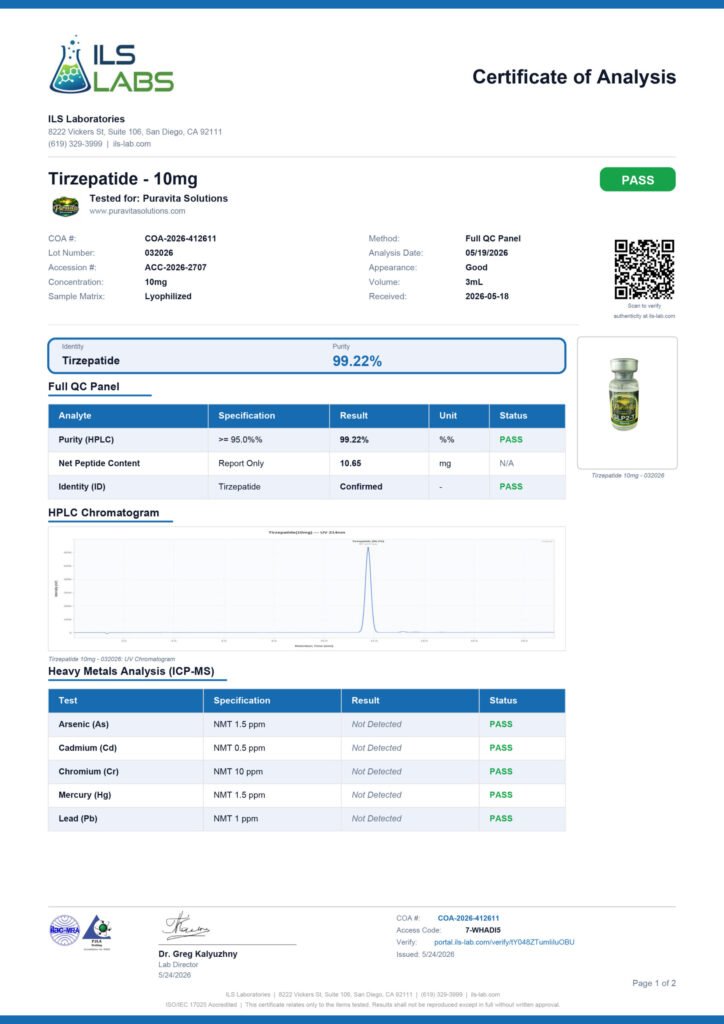The image size is (724, 1024).
Task: Click the Concentration value 10mg
Action: tap(155, 282)
